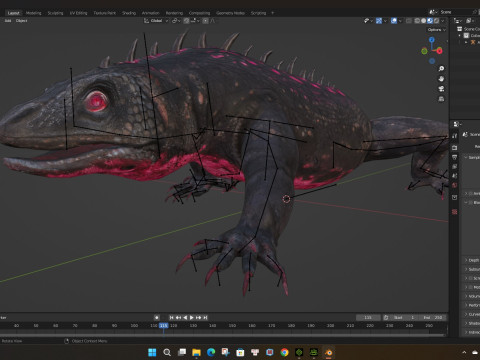Open the viewport Options dropdown
The width and height of the screenshot is (480, 360).
pos(437,30)
